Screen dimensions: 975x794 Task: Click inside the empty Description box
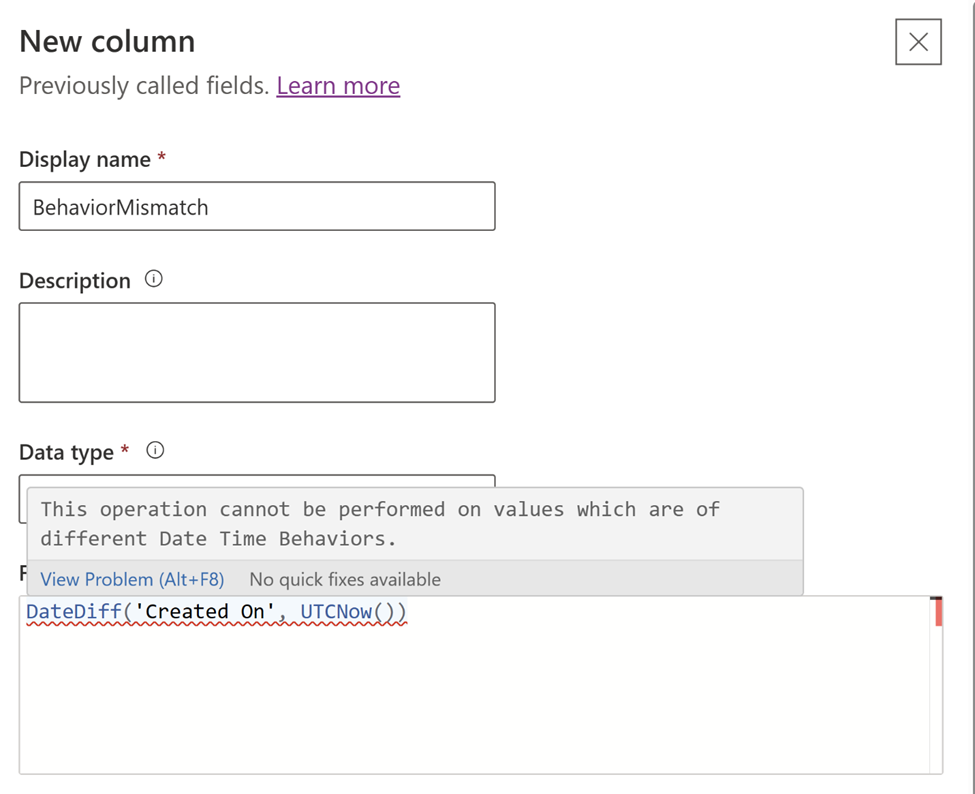tap(257, 352)
